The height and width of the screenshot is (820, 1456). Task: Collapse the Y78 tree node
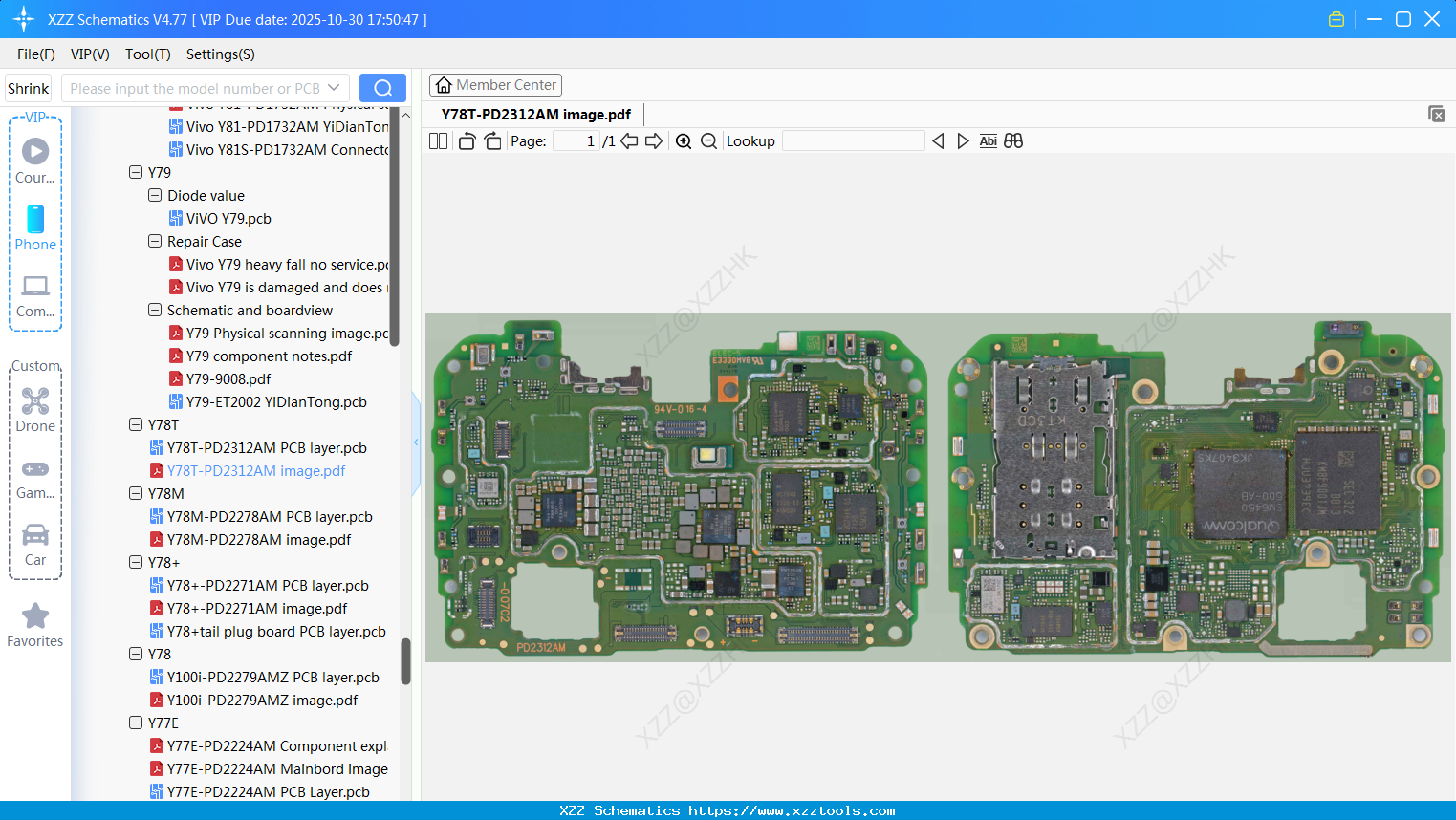point(136,654)
